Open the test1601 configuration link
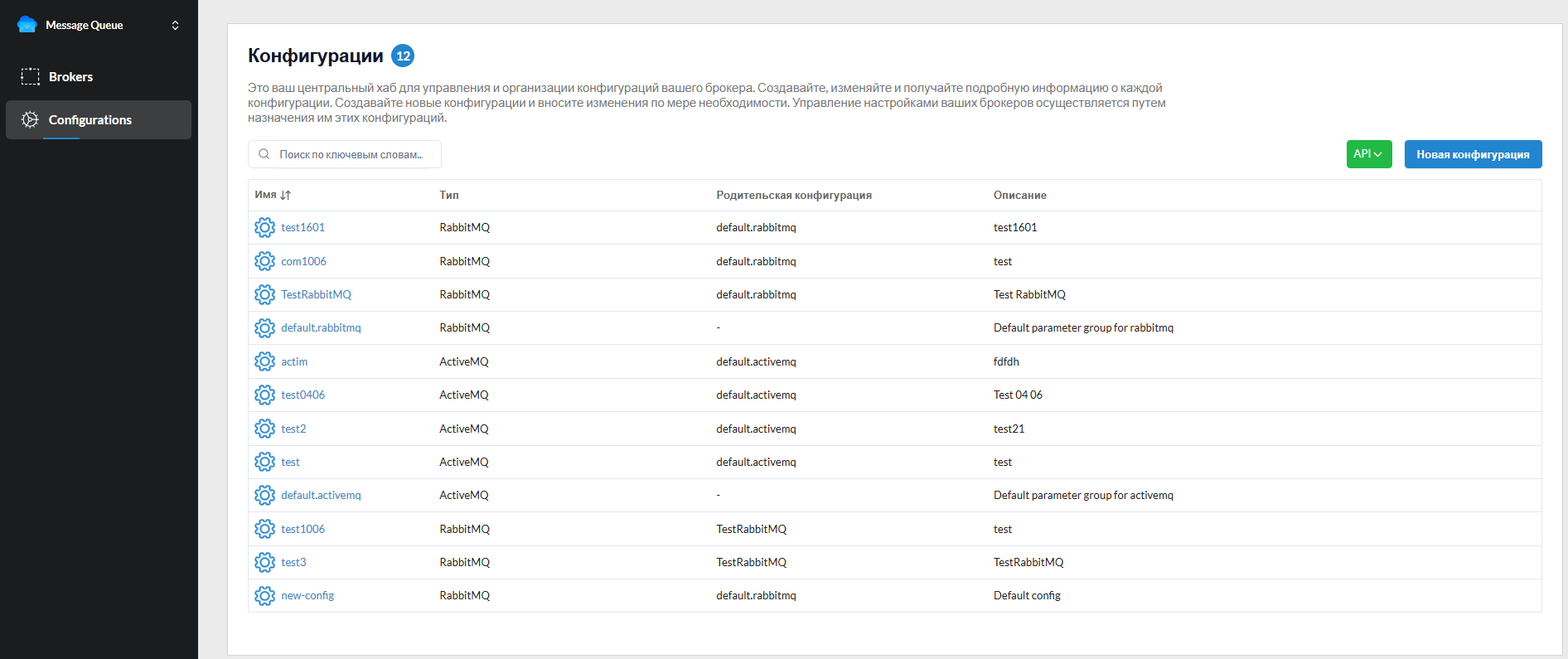 pos(302,227)
